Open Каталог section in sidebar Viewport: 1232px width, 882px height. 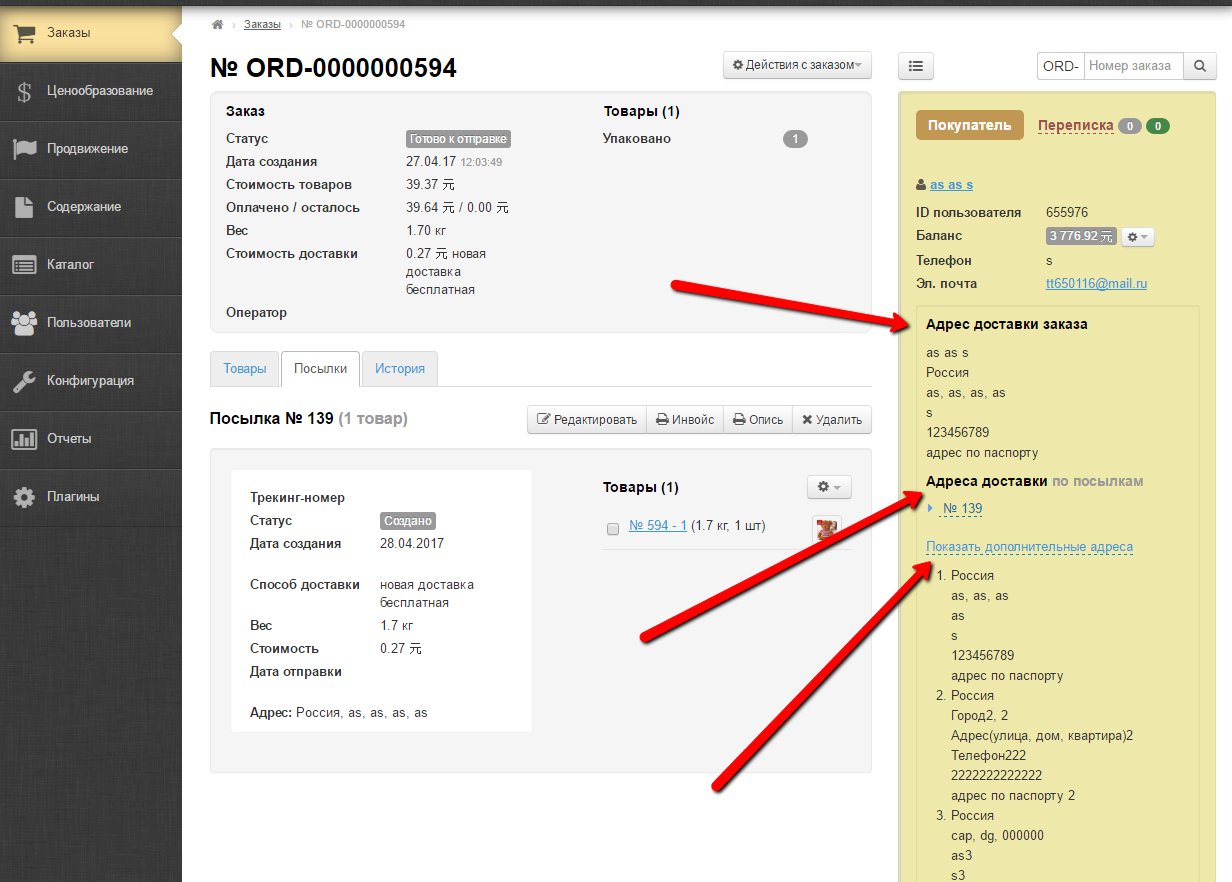(90, 265)
